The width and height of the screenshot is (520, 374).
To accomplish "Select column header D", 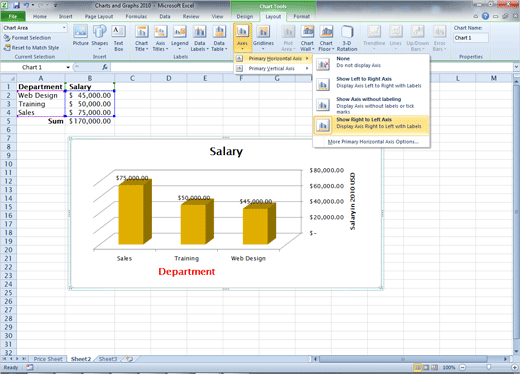I will (169, 78).
